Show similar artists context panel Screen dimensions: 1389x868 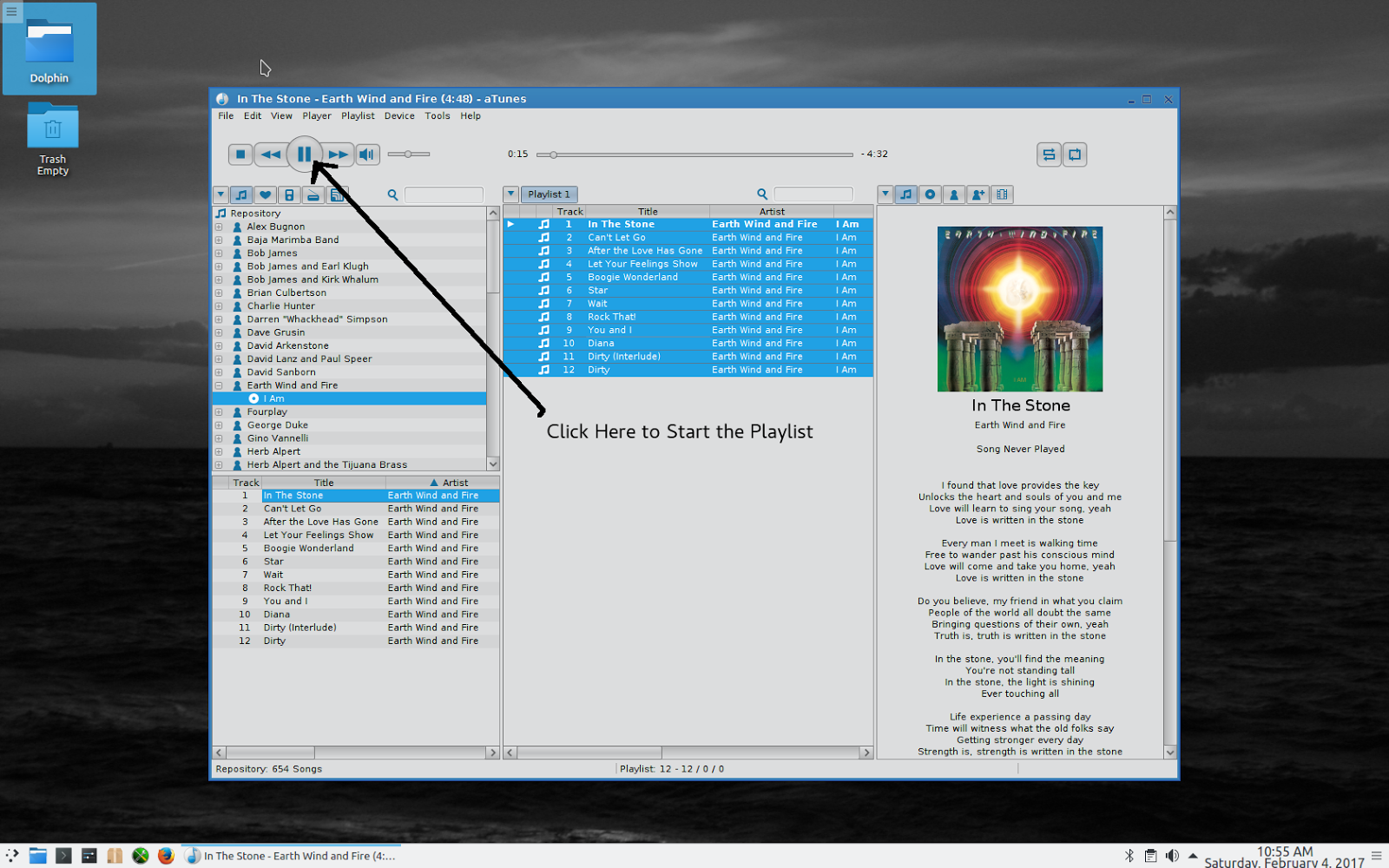click(x=978, y=194)
